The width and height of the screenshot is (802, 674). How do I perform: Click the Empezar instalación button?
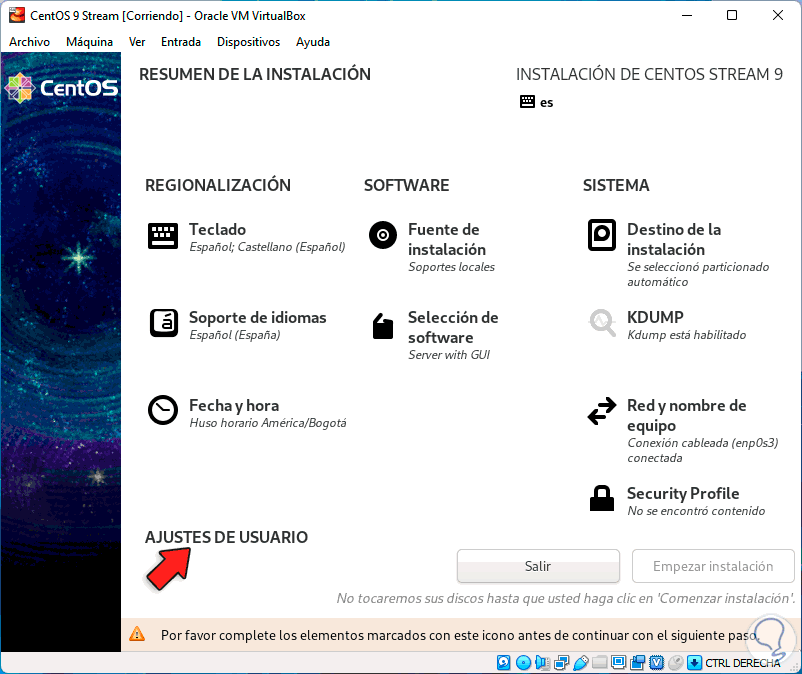tap(713, 566)
